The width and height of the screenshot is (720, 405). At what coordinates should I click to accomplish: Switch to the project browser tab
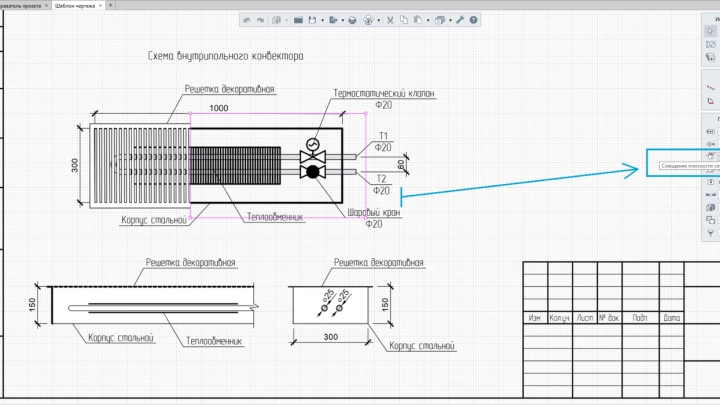20,6
